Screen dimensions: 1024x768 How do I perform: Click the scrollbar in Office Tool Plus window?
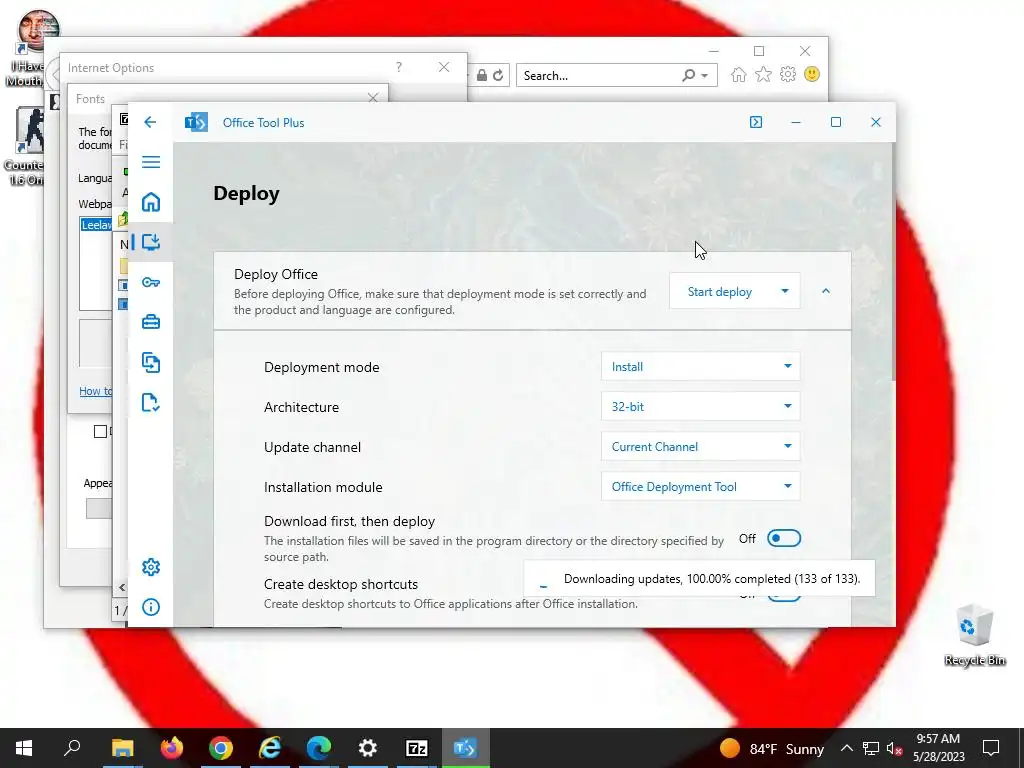coord(893,261)
